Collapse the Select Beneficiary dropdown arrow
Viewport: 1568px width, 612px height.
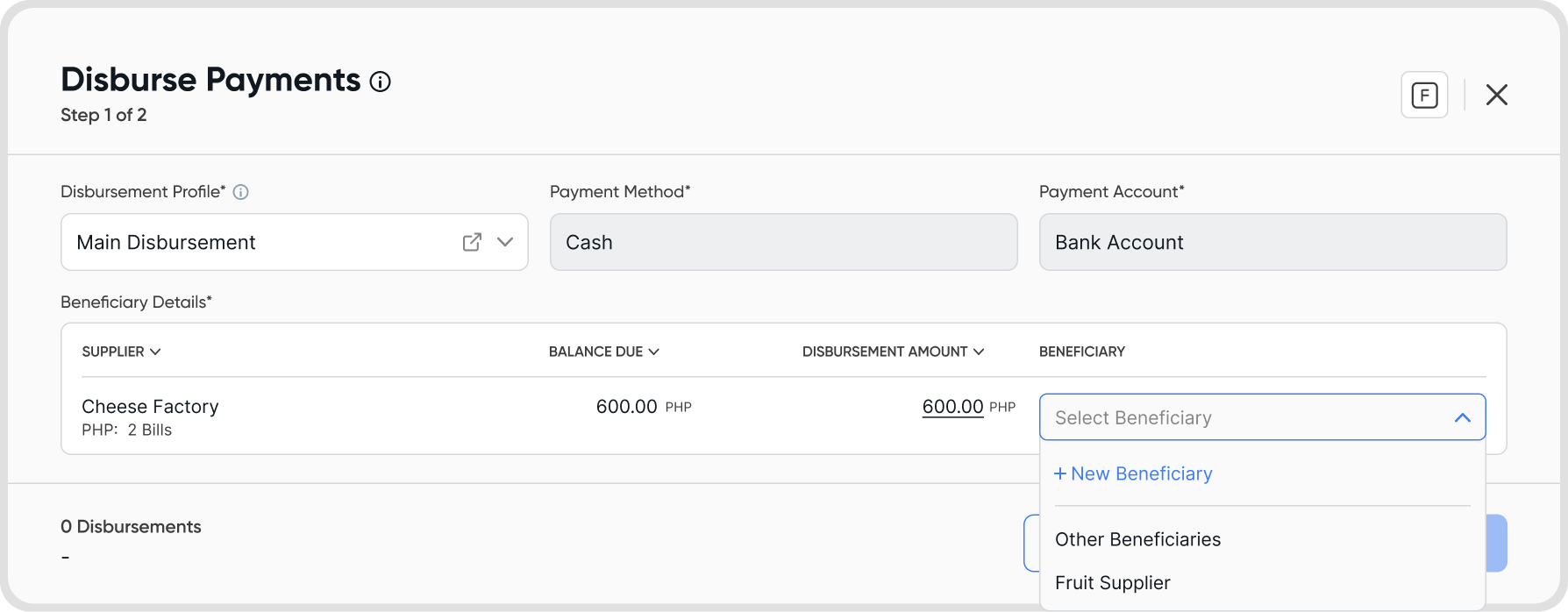(x=1462, y=417)
